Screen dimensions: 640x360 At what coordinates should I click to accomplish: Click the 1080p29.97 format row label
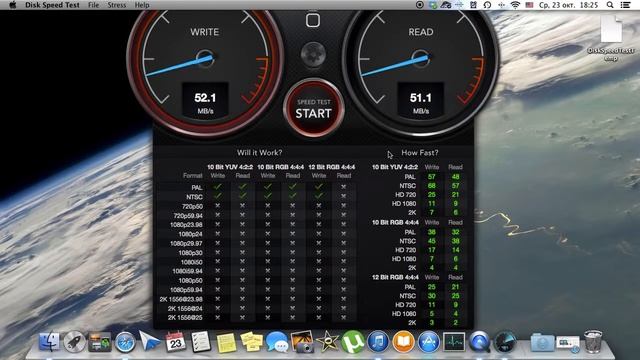pyautogui.click(x=186, y=243)
